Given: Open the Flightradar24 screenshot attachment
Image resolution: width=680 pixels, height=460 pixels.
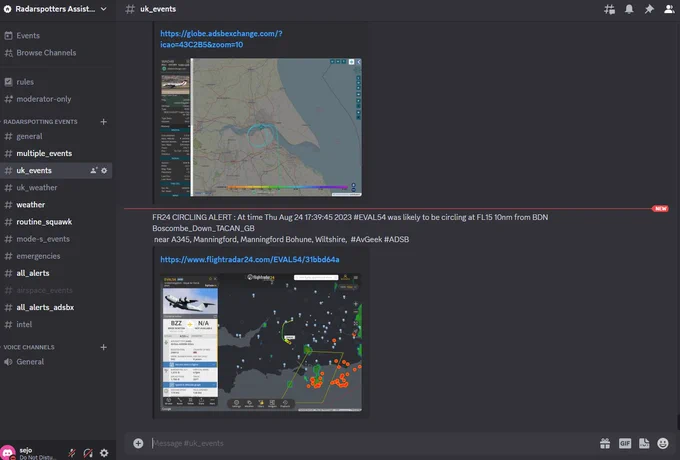Looking at the screenshot, I should click(x=261, y=343).
